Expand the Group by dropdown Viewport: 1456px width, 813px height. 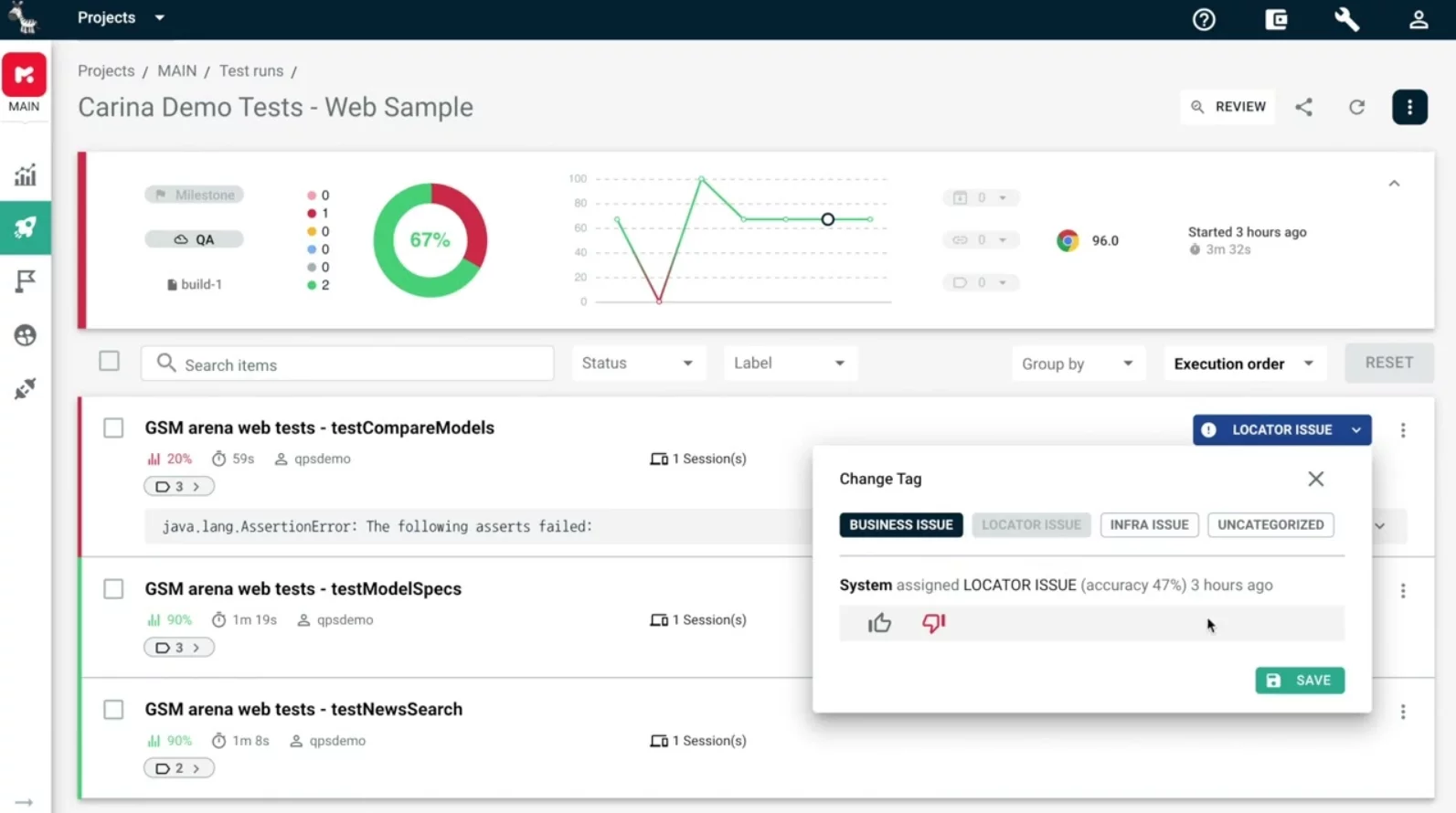pyautogui.click(x=1077, y=364)
